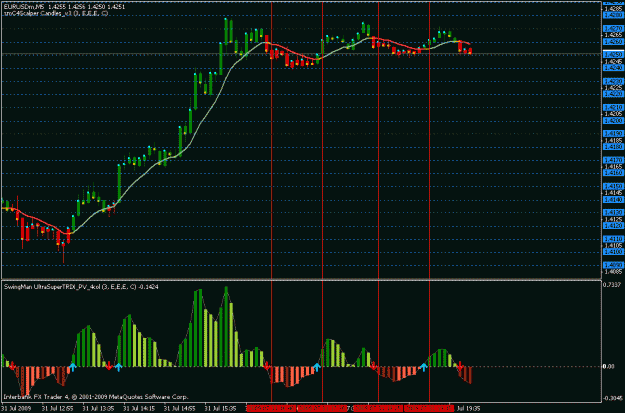
Task: Click the 31 Jul 2009 date label
Action: point(16,409)
